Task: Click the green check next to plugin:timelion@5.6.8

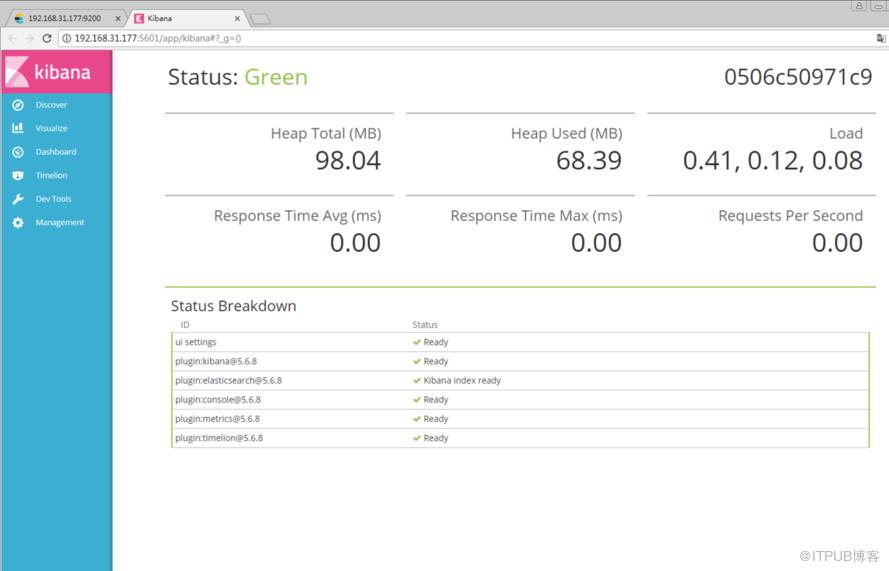Action: click(417, 438)
